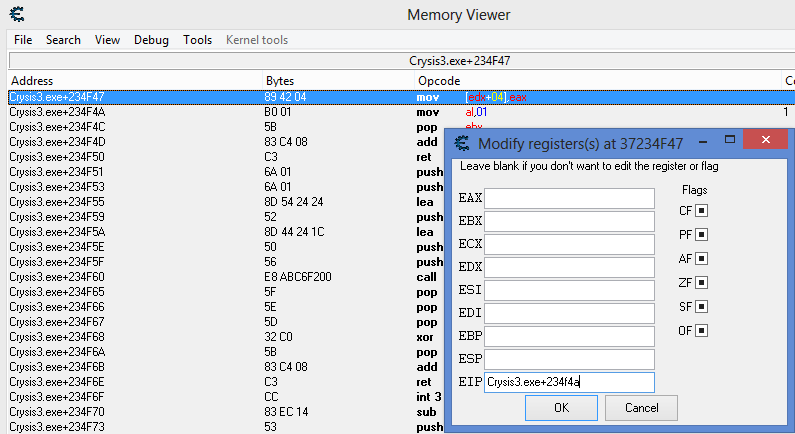Select disassembly row Crysis3.exe+234F6E

point(226,382)
